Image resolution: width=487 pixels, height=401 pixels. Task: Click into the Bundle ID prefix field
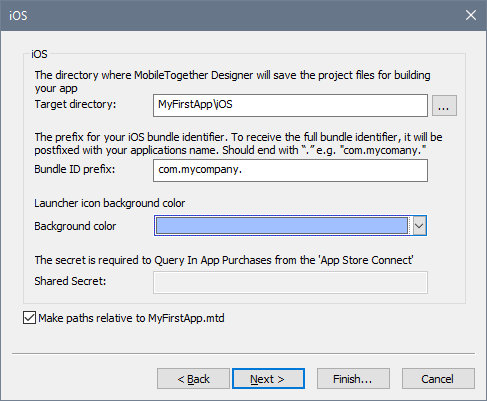[x=290, y=171]
